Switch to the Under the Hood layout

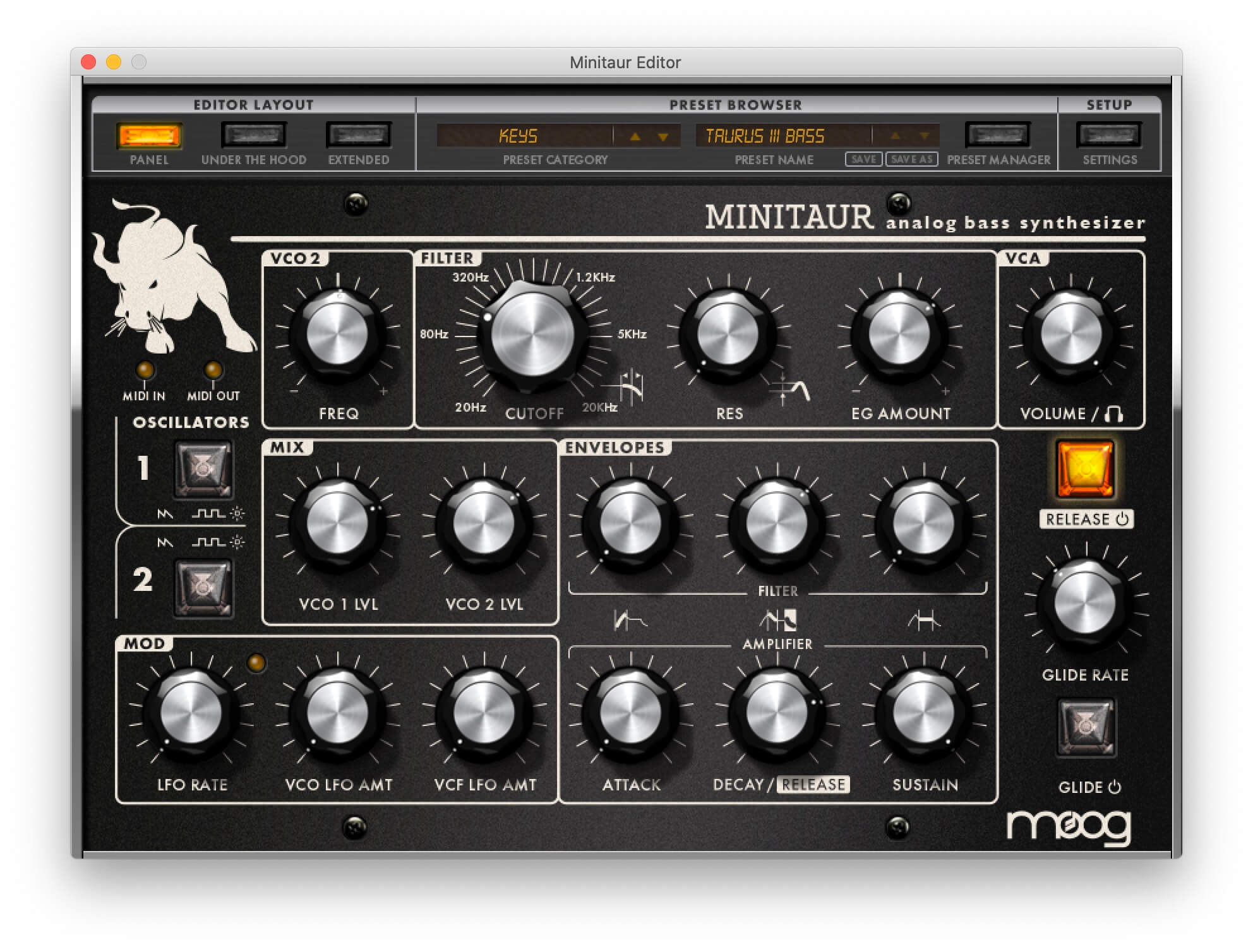click(254, 134)
